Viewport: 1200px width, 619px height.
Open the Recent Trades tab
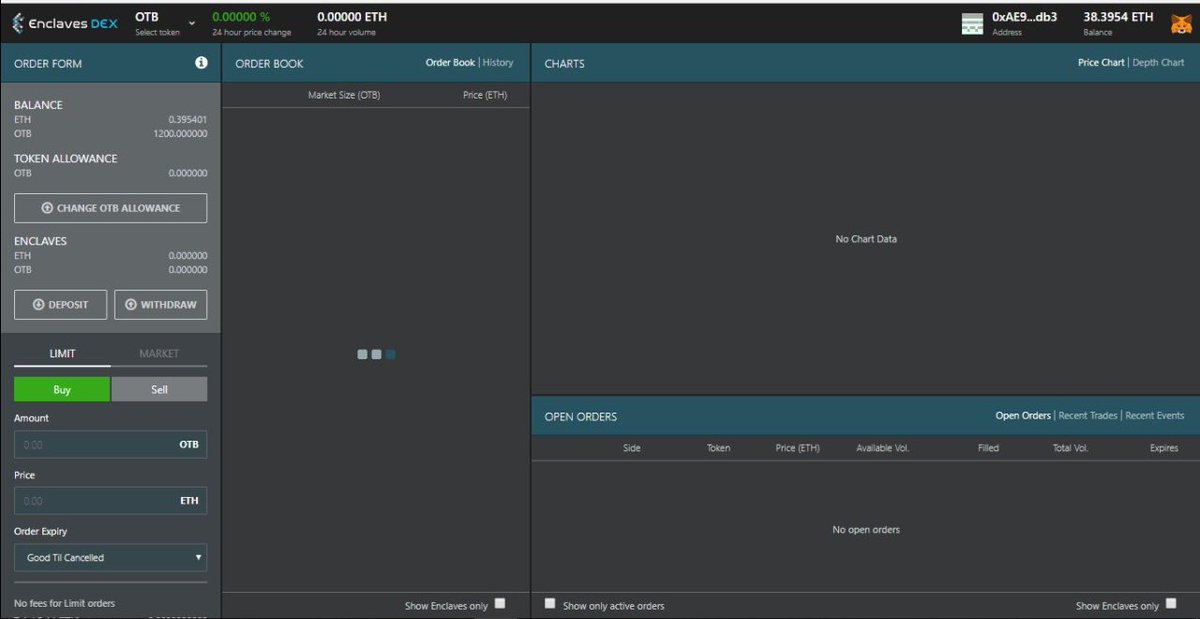click(1088, 415)
